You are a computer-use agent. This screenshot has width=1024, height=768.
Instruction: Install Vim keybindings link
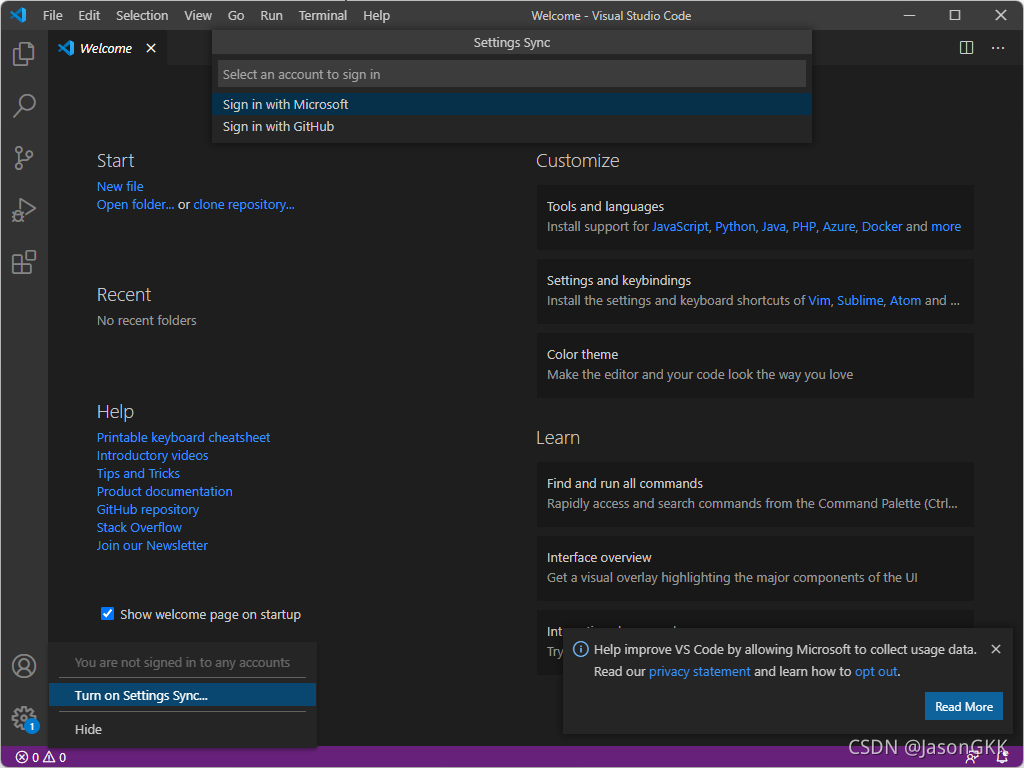[x=819, y=300]
